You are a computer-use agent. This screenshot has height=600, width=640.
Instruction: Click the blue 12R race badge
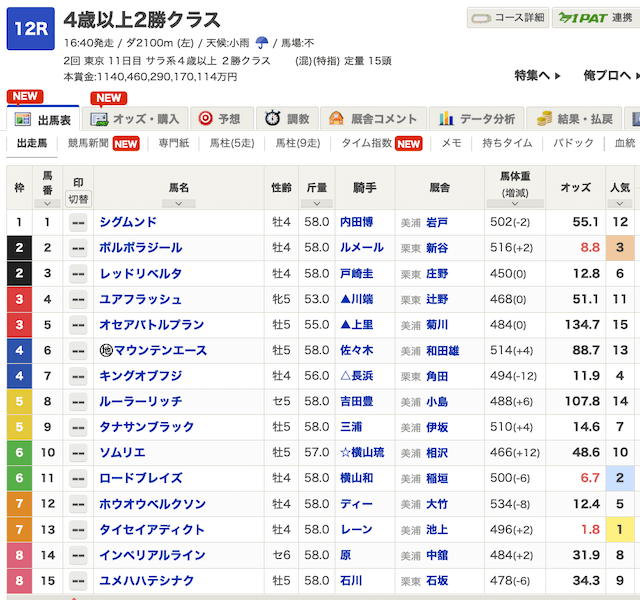[x=30, y=28]
